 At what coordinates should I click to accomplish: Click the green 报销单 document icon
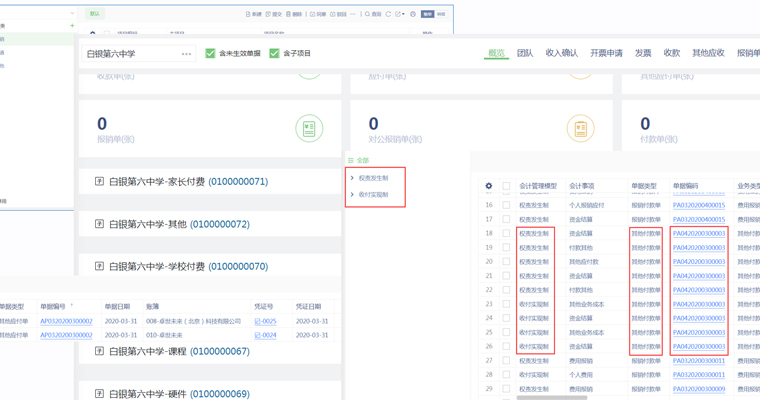click(309, 128)
